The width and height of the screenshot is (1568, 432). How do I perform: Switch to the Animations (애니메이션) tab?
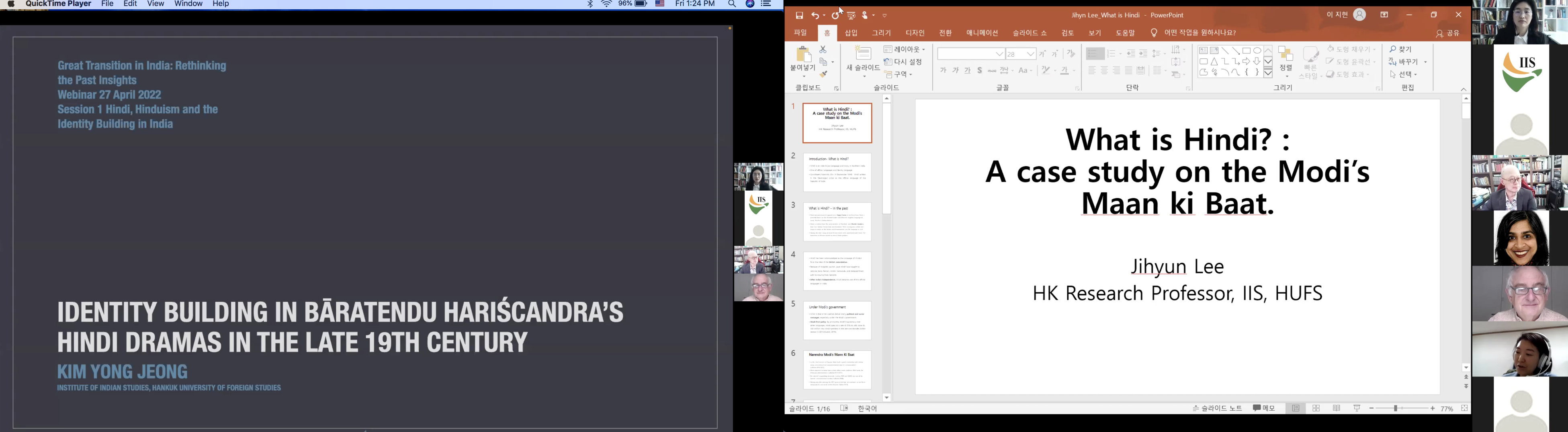982,33
